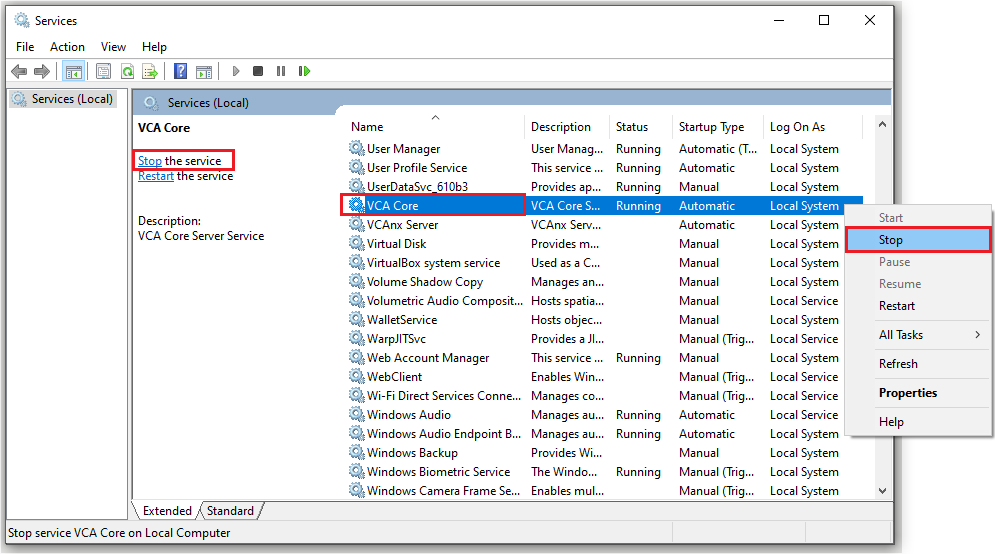This screenshot has width=995, height=554.
Task: Click the Stop the service link
Action: point(150,161)
